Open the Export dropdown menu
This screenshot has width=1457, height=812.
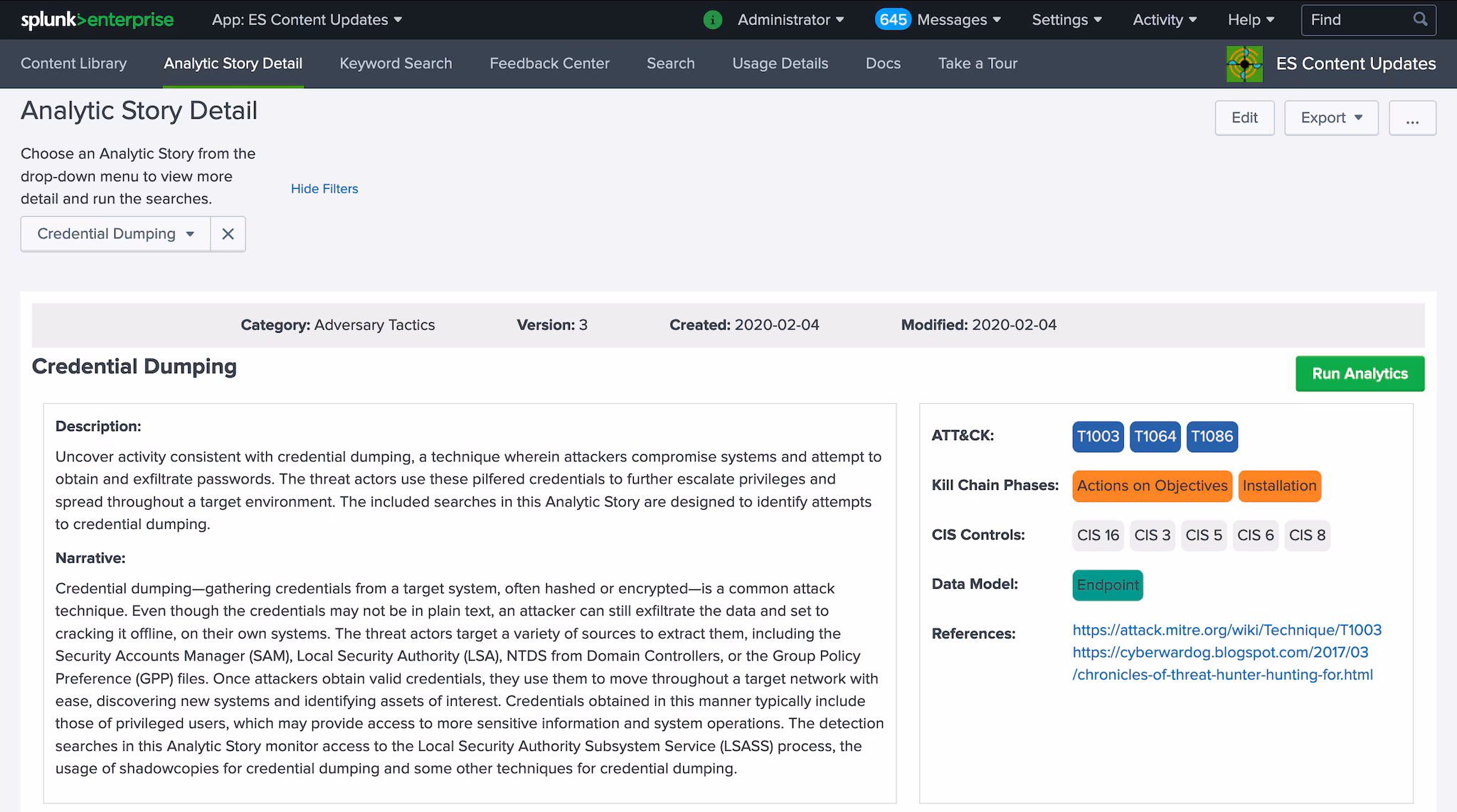coord(1330,118)
